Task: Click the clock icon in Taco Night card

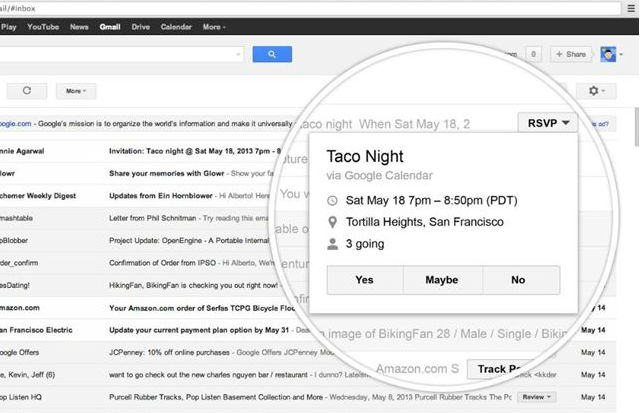Action: (333, 200)
